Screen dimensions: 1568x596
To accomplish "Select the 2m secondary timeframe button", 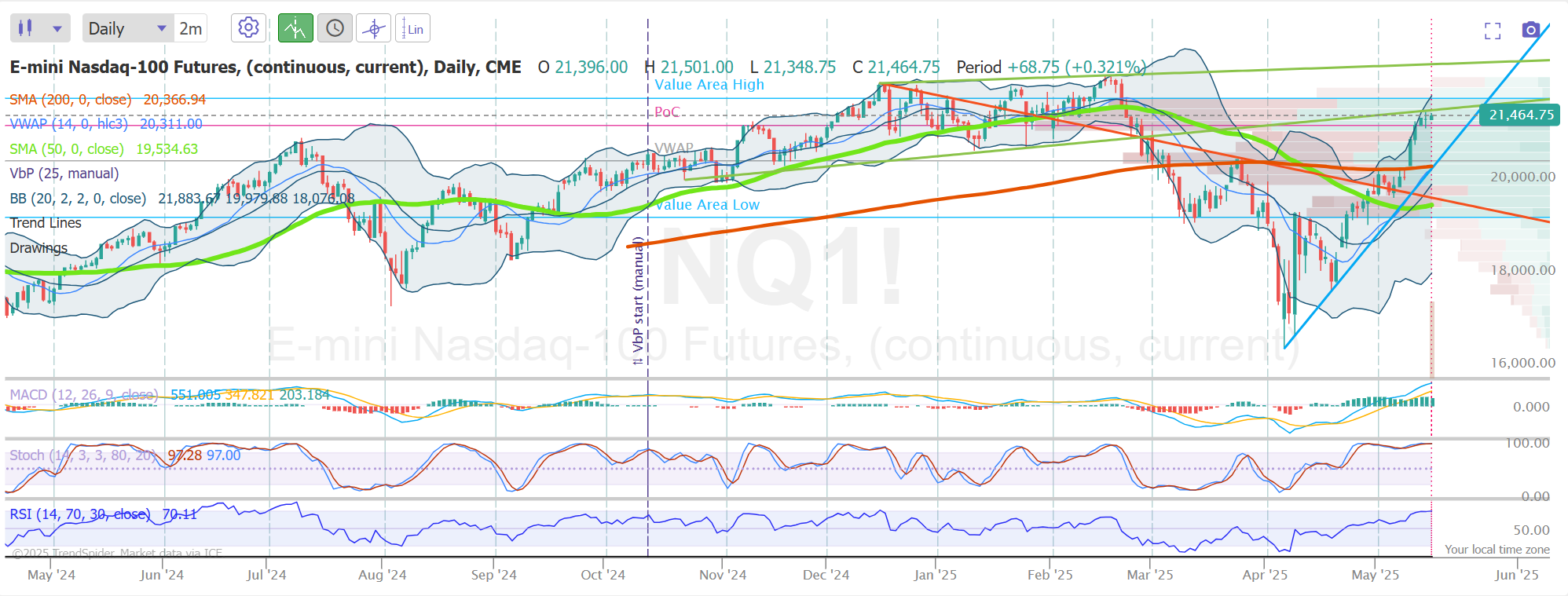I will [190, 28].
